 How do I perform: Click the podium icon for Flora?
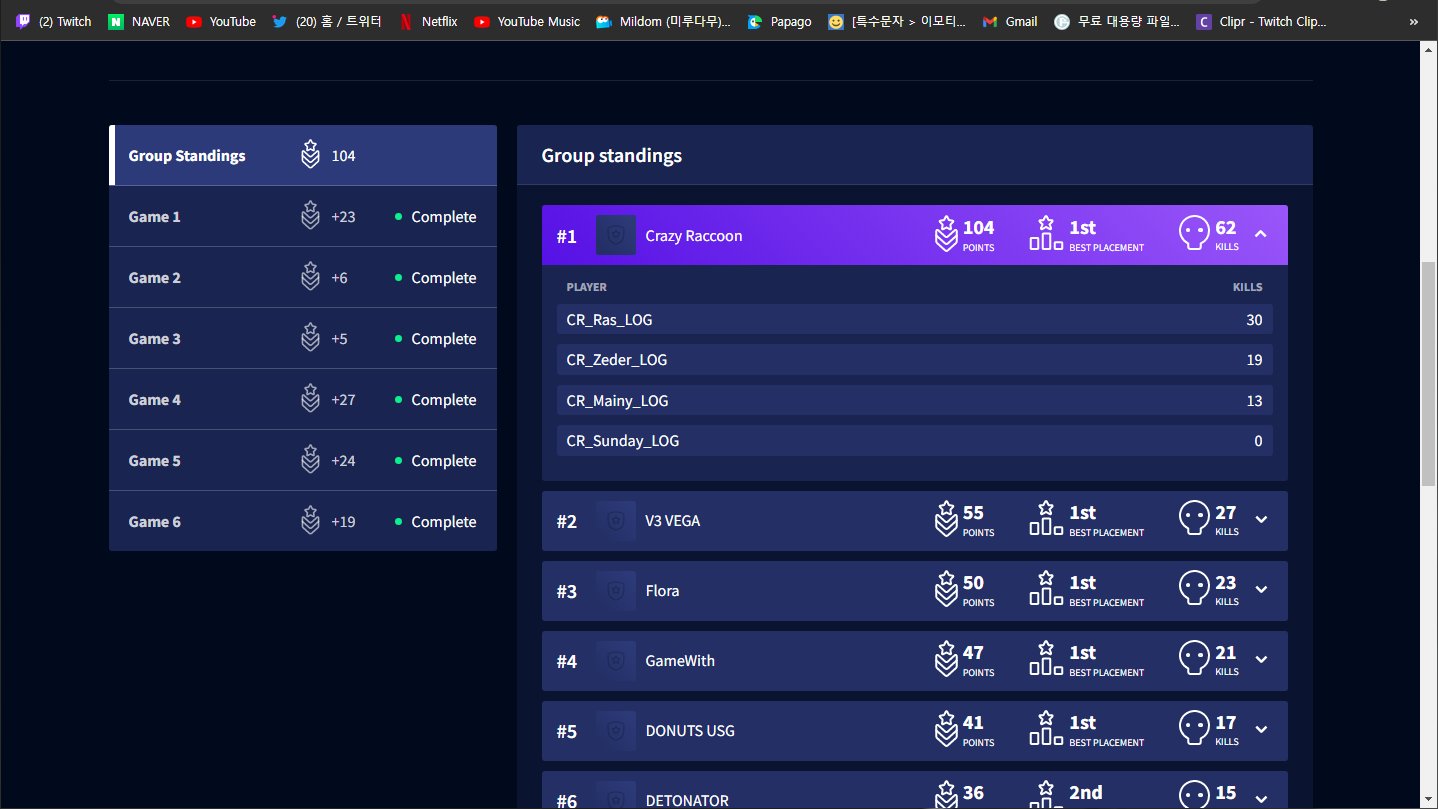pos(1046,588)
